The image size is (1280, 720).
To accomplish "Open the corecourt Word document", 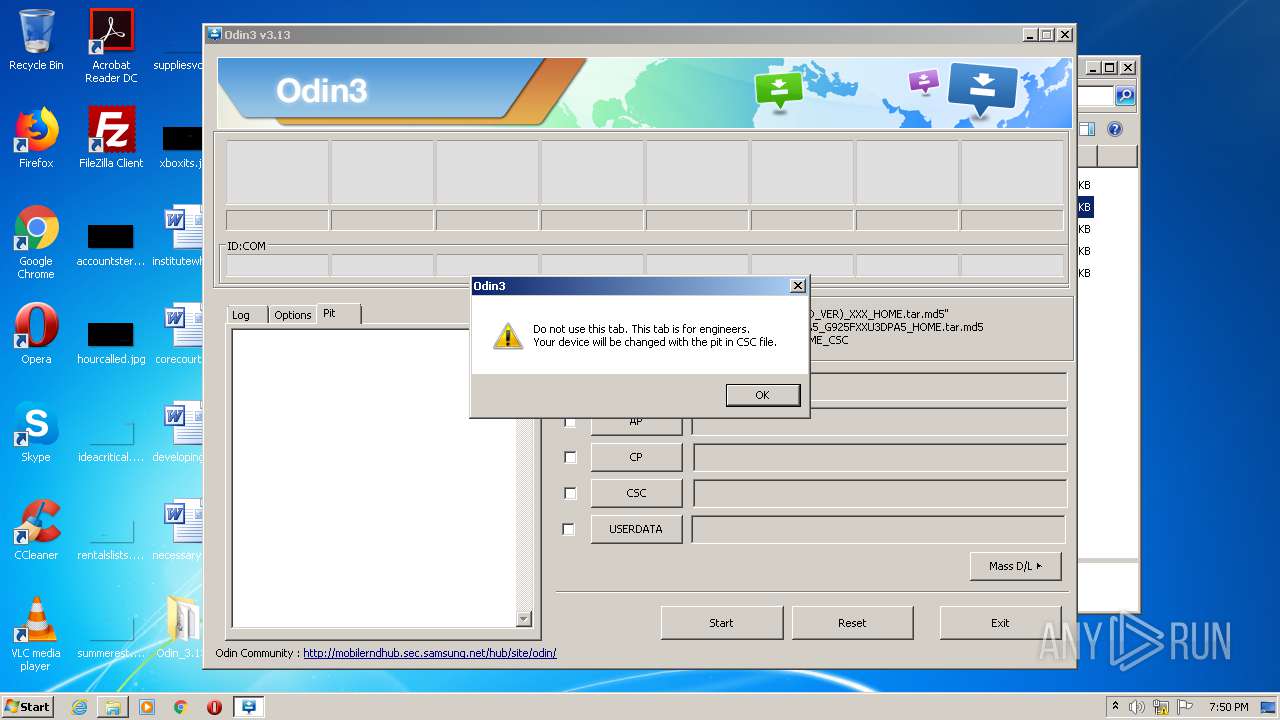I will tap(180, 334).
